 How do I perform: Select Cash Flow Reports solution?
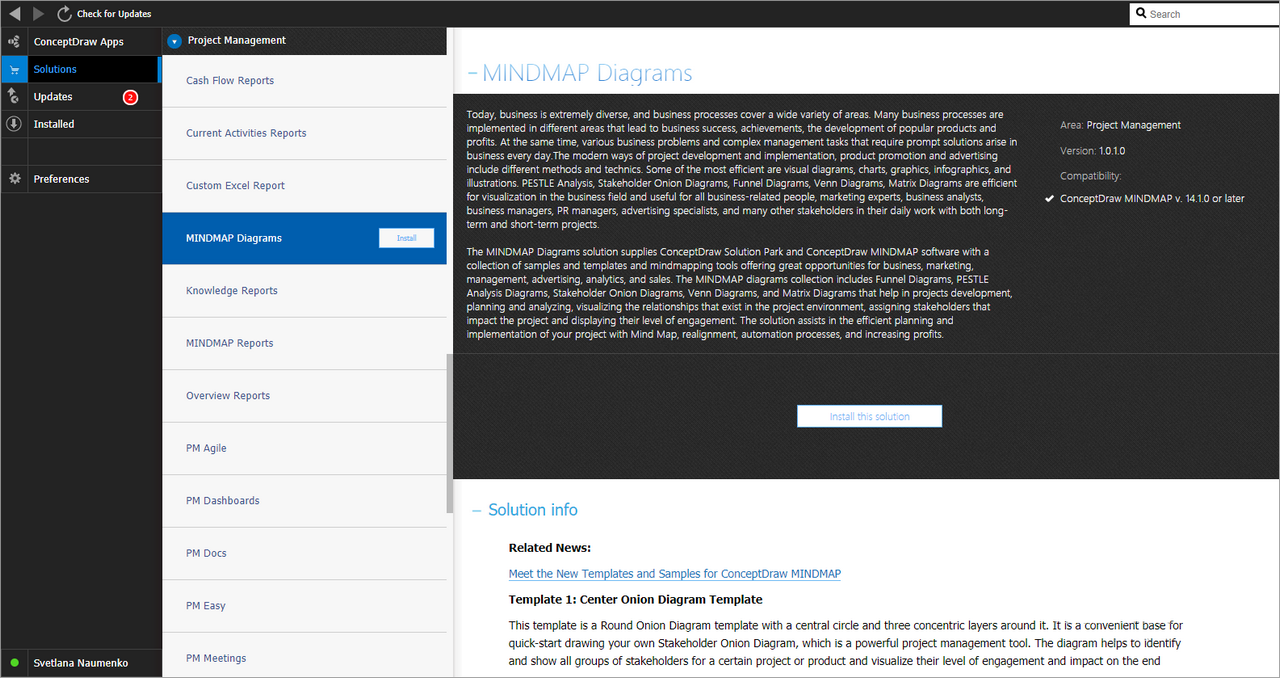click(305, 81)
